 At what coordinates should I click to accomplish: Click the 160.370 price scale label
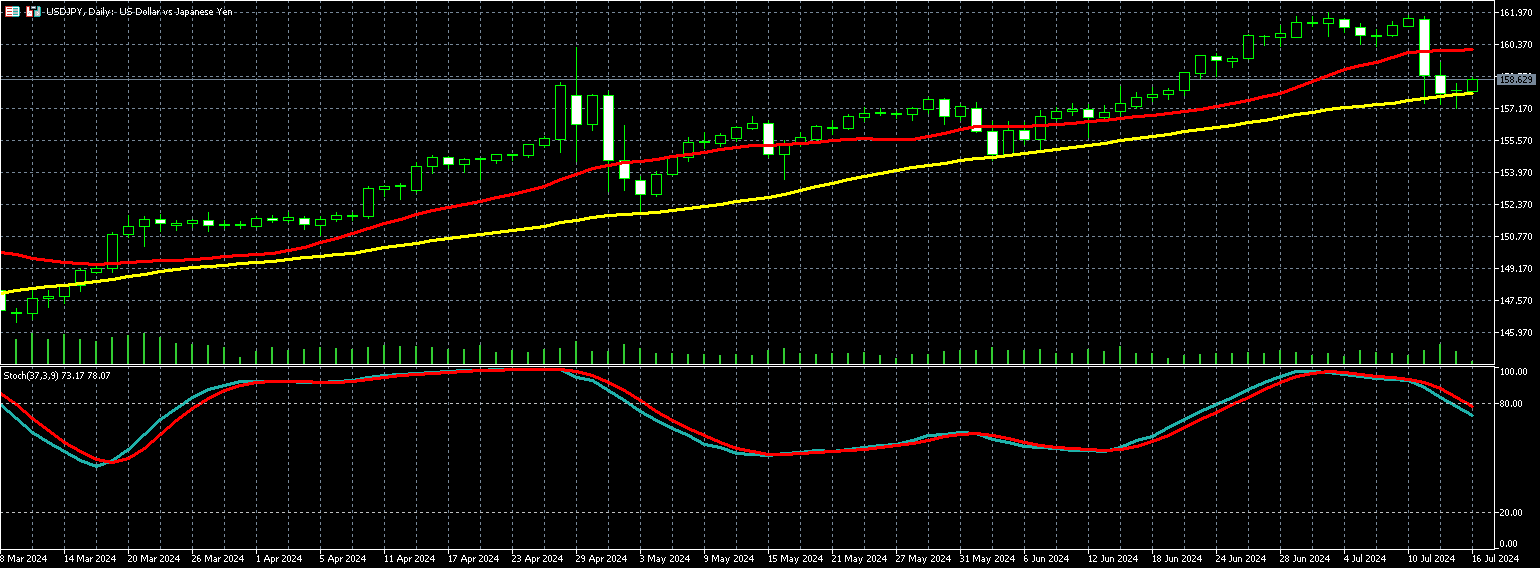coord(1517,44)
